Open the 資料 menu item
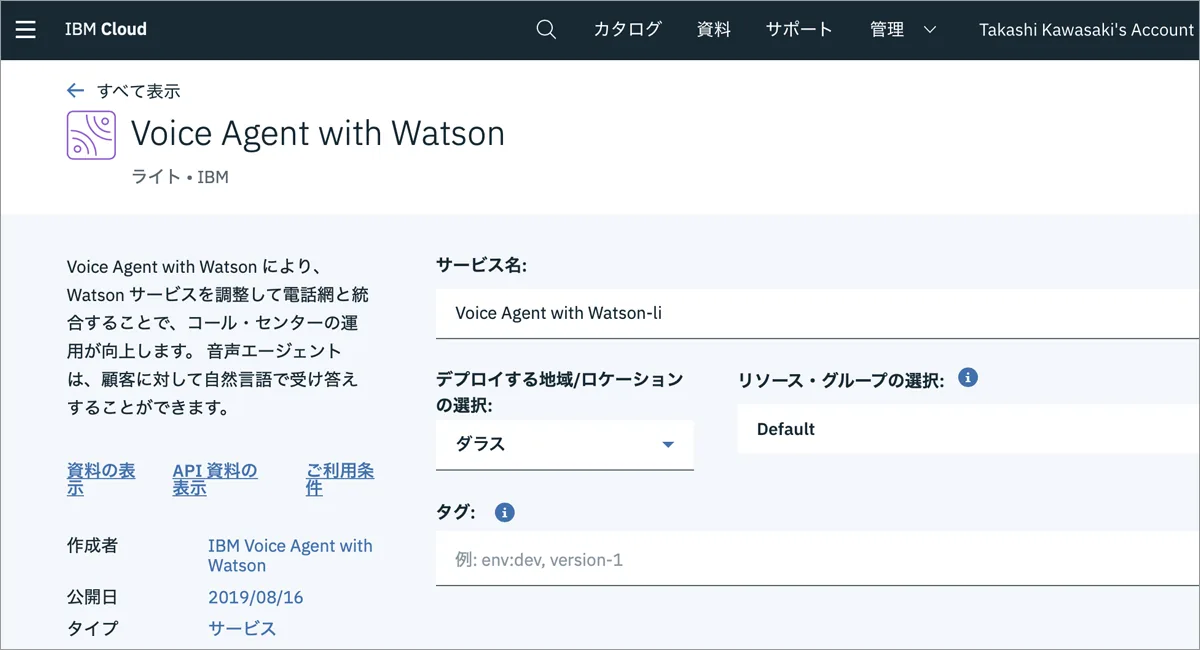The height and width of the screenshot is (650, 1200). click(x=713, y=30)
